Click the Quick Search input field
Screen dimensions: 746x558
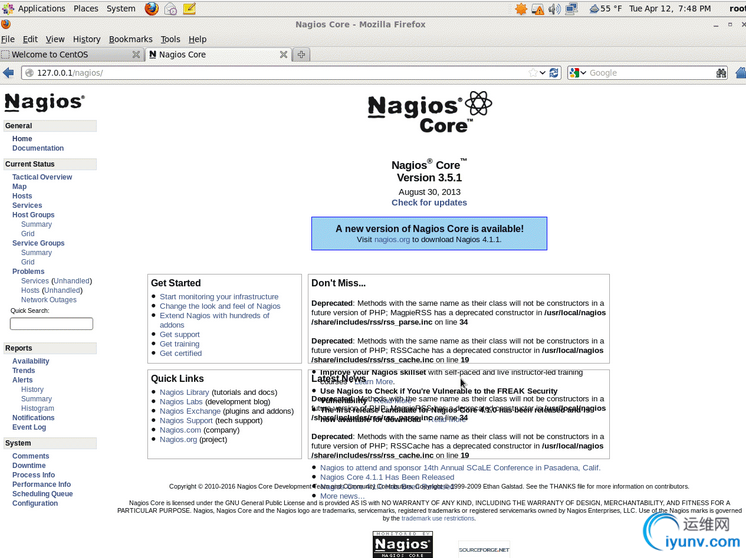click(51, 324)
